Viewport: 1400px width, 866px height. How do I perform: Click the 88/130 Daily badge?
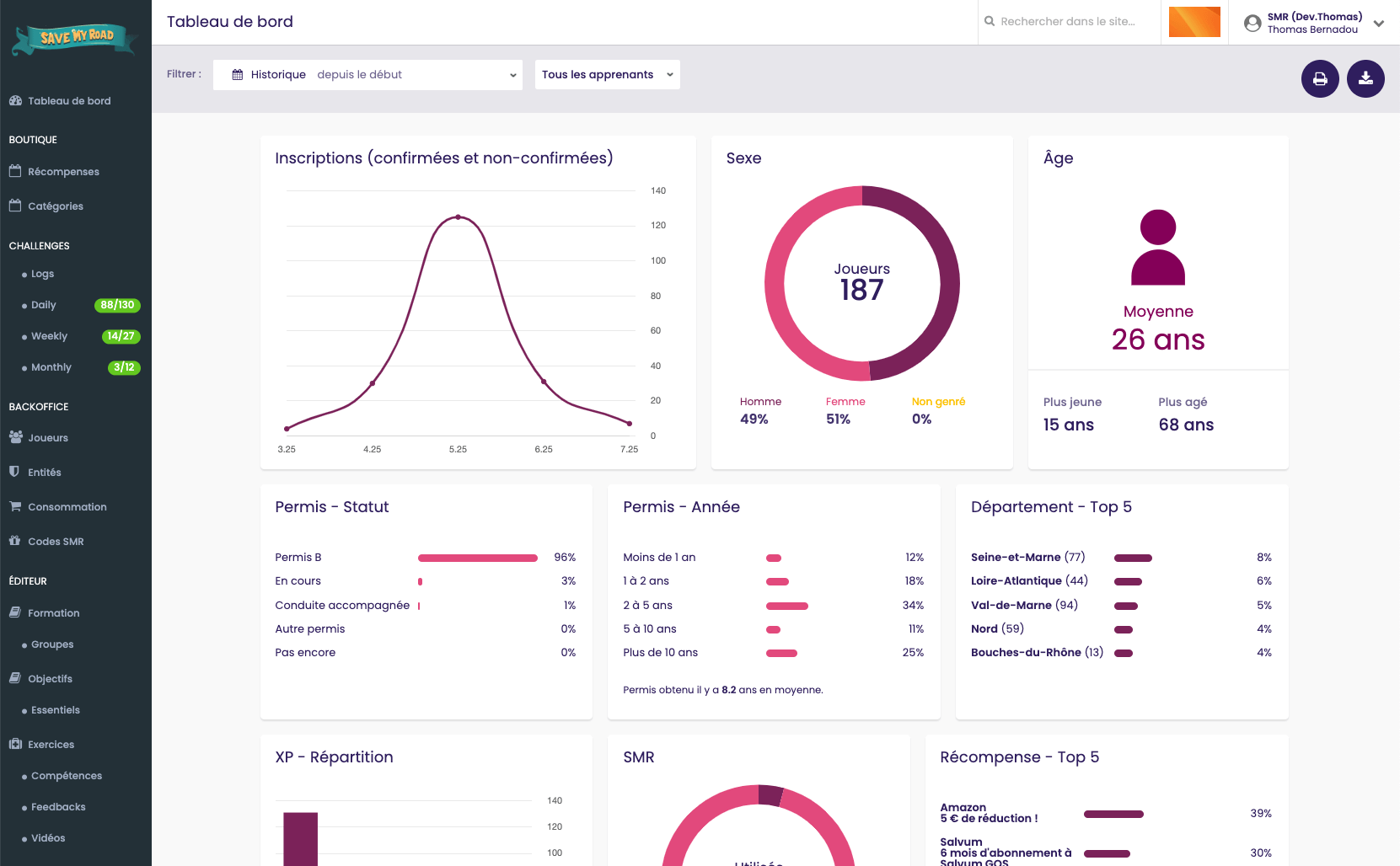[x=117, y=305]
